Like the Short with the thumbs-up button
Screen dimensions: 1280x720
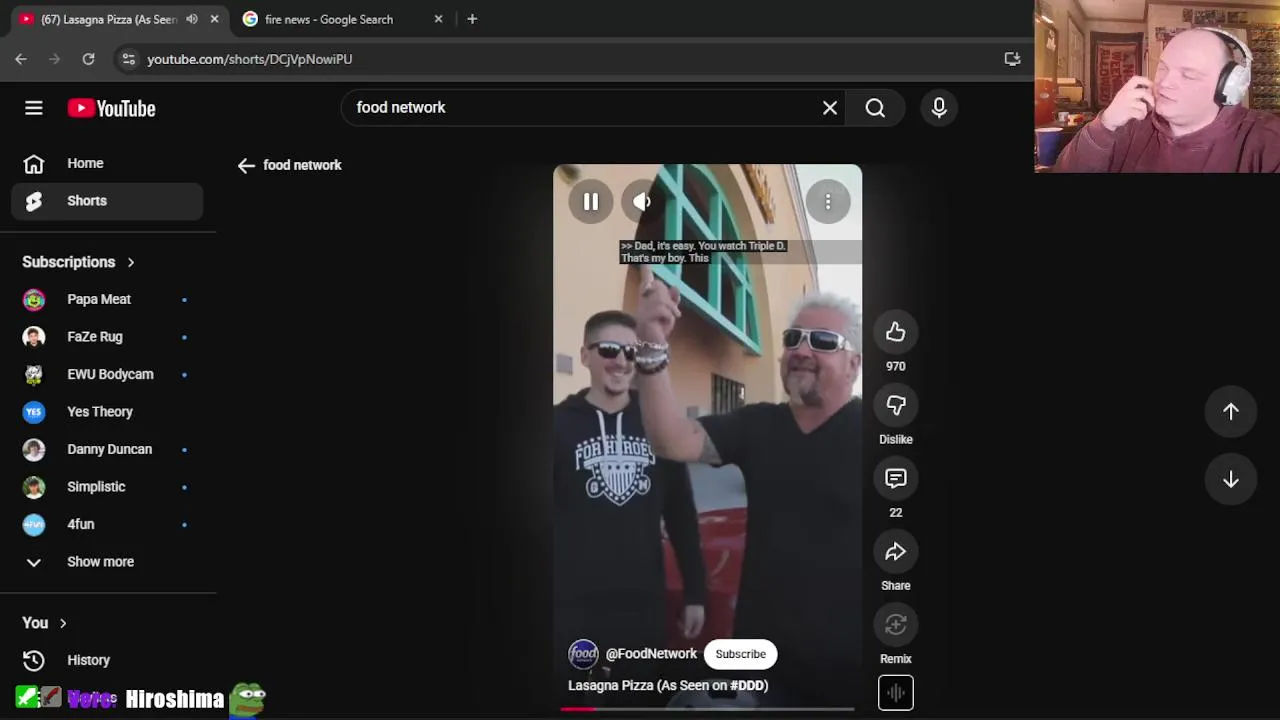(895, 333)
